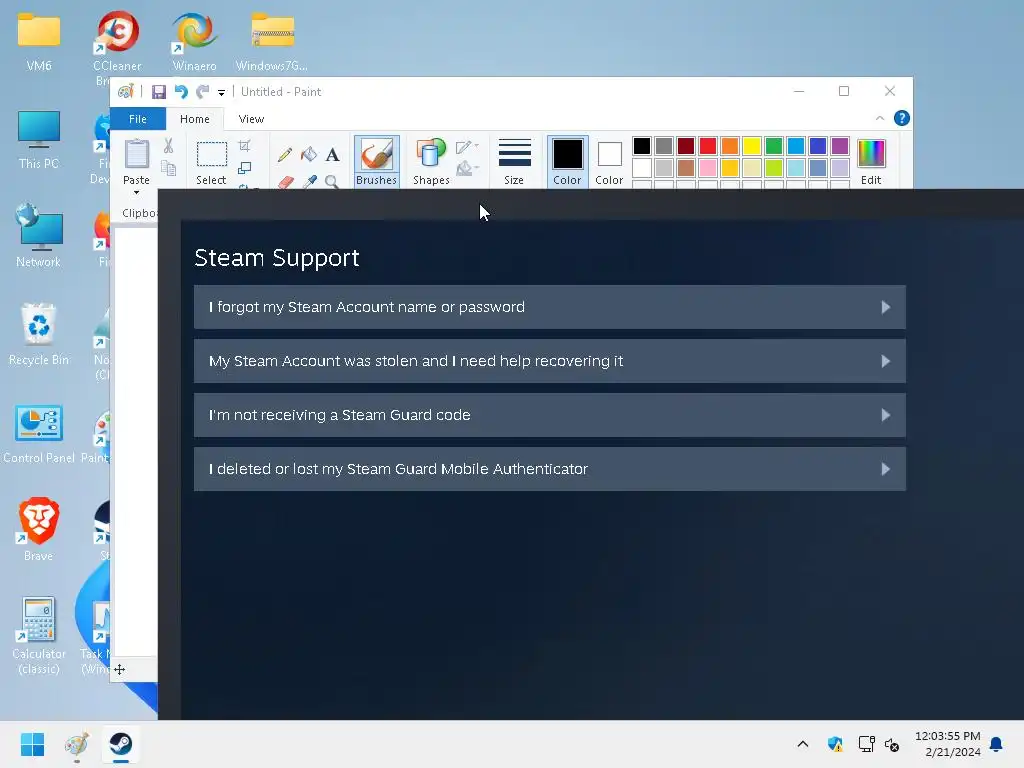Image resolution: width=1024 pixels, height=768 pixels.
Task: Click the Save icon in Paint title bar
Action: [x=159, y=92]
